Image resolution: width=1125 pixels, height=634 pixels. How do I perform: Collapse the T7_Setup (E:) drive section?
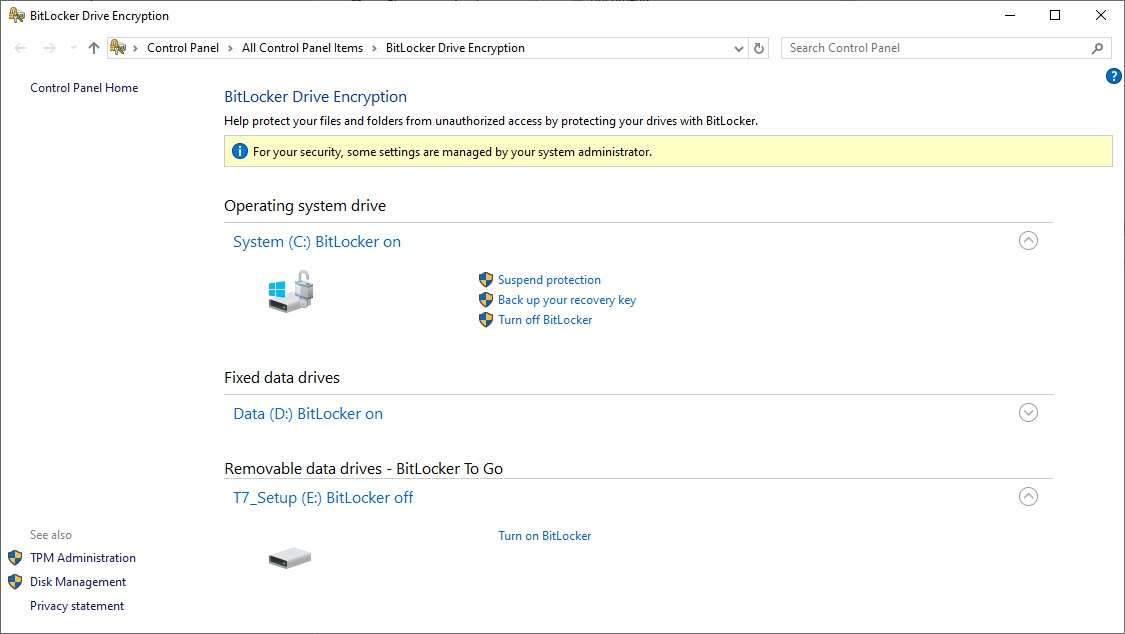[1028, 496]
